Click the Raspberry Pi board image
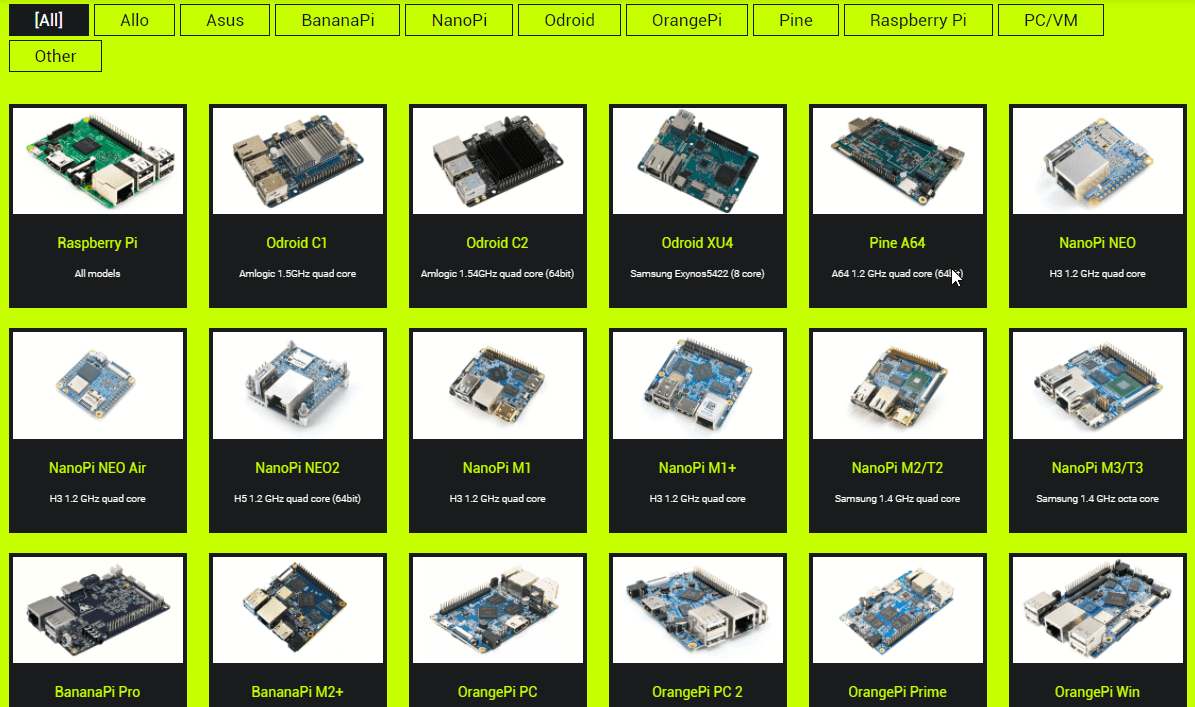This screenshot has width=1195, height=707. click(98, 160)
